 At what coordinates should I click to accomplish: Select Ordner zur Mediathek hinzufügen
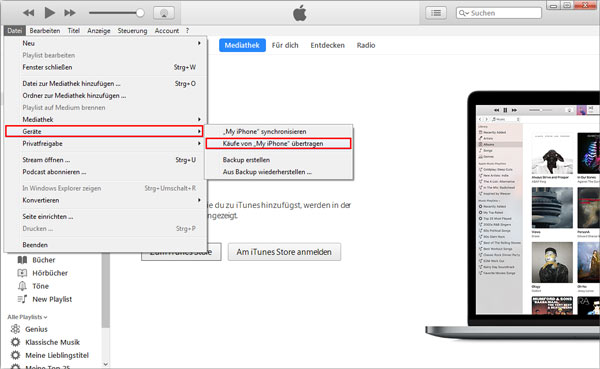[106, 96]
